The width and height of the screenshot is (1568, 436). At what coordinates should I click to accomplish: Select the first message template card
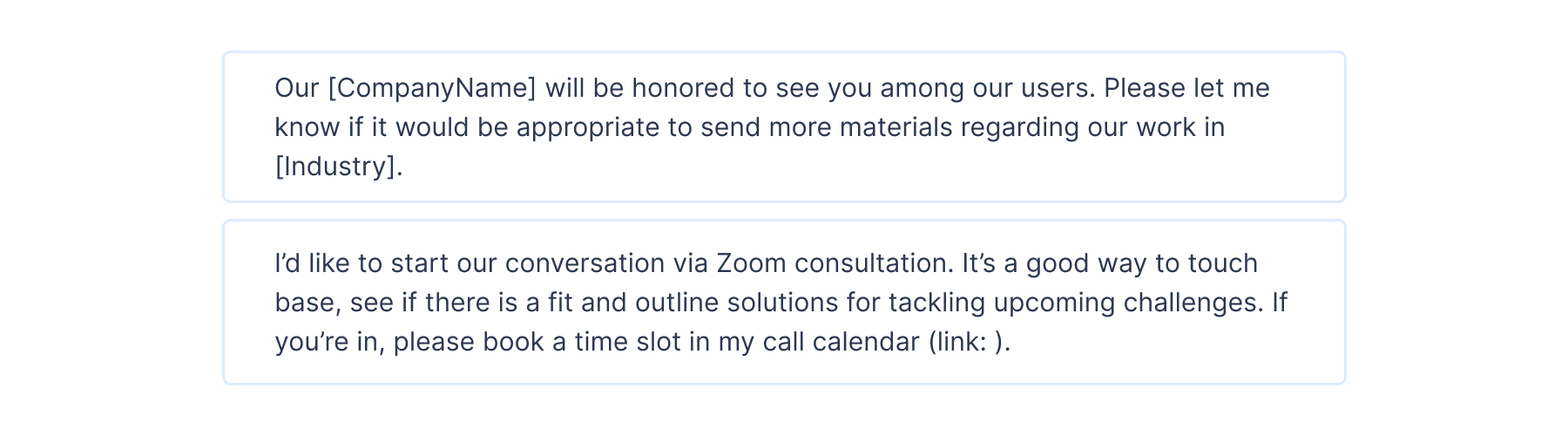coord(784,126)
